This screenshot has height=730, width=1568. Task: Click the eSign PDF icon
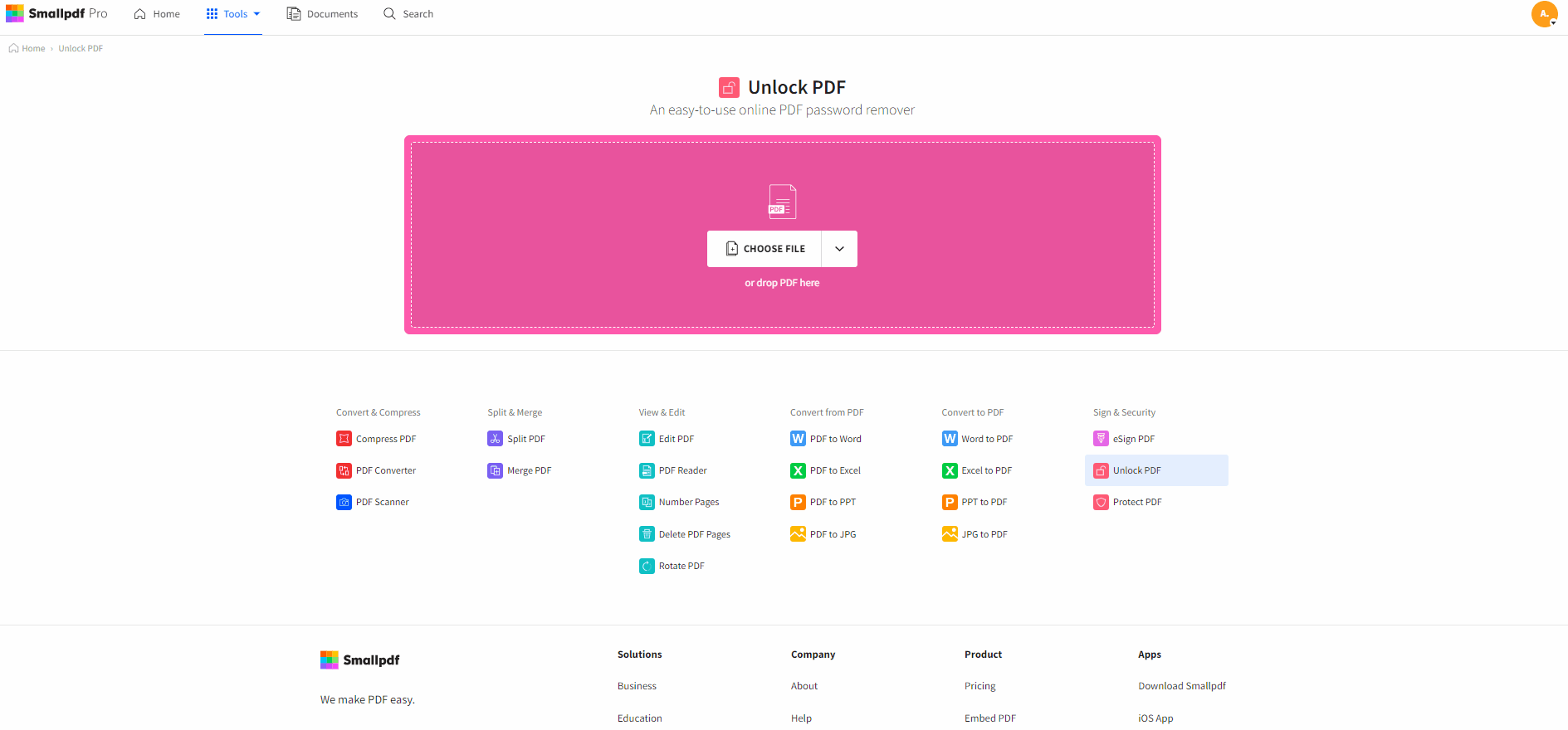(1101, 439)
